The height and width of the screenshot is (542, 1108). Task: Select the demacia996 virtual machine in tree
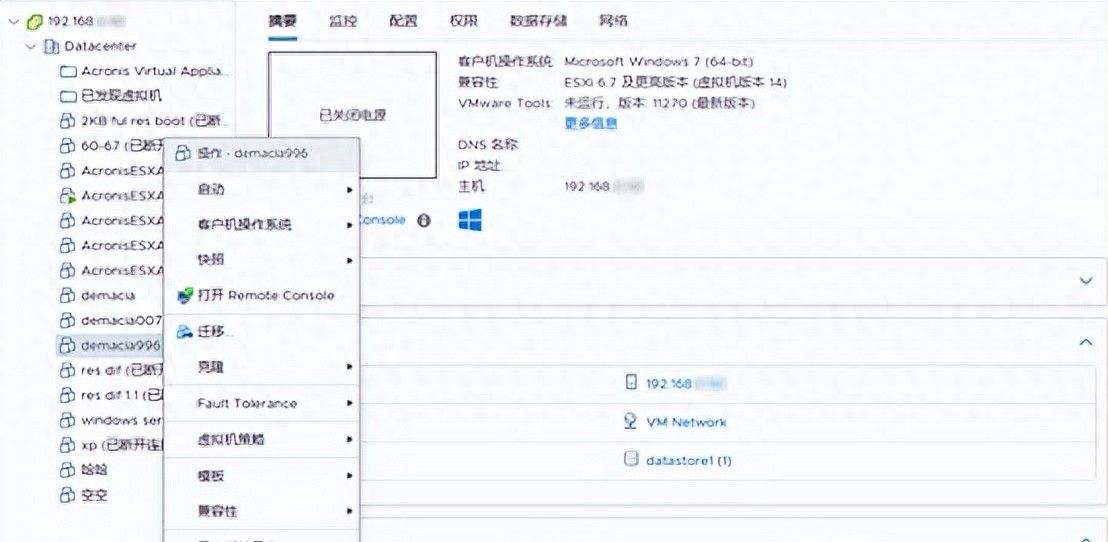(120, 345)
